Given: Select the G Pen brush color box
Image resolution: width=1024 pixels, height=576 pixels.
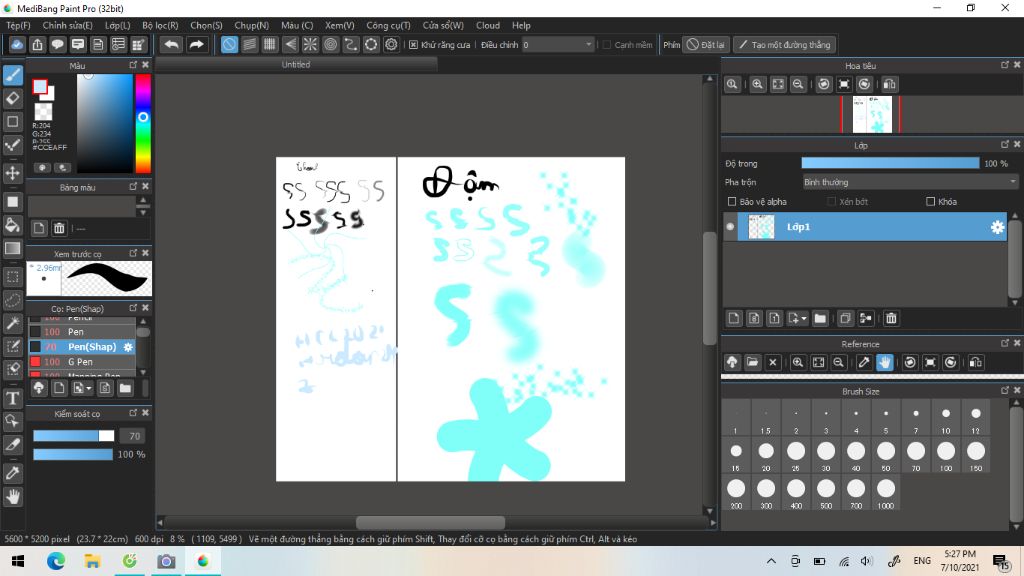Looking at the screenshot, I should pyautogui.click(x=35, y=362).
